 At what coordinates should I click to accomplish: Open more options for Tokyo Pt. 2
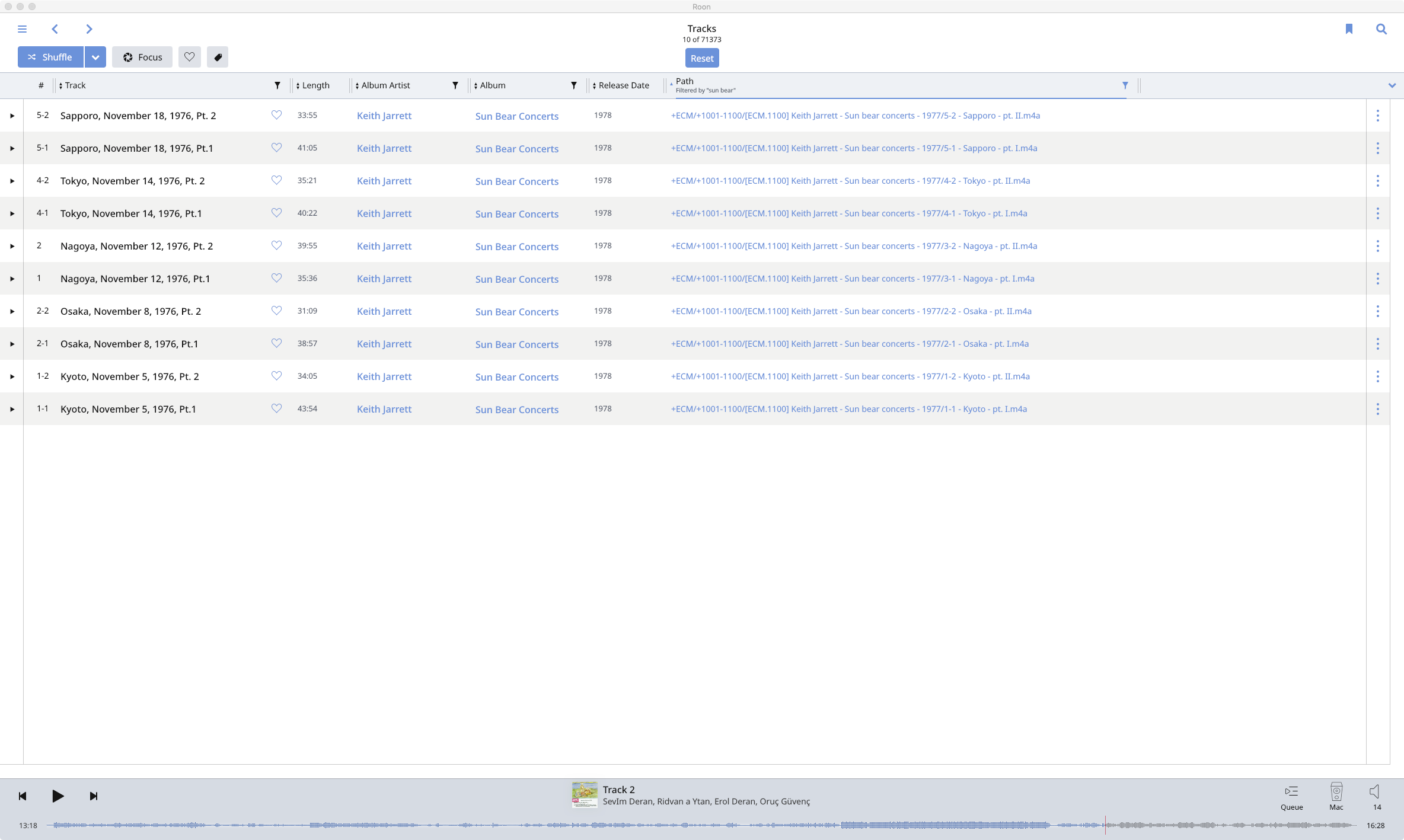tap(1378, 181)
